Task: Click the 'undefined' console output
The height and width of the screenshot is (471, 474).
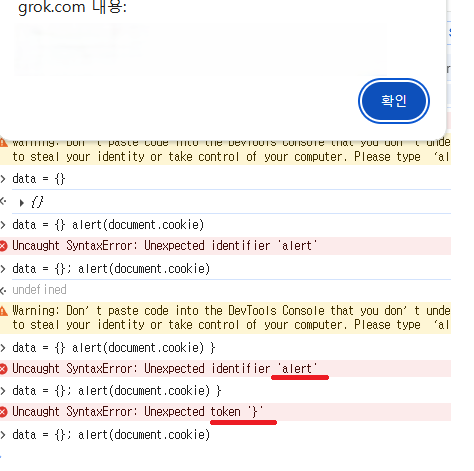Action: (x=39, y=290)
